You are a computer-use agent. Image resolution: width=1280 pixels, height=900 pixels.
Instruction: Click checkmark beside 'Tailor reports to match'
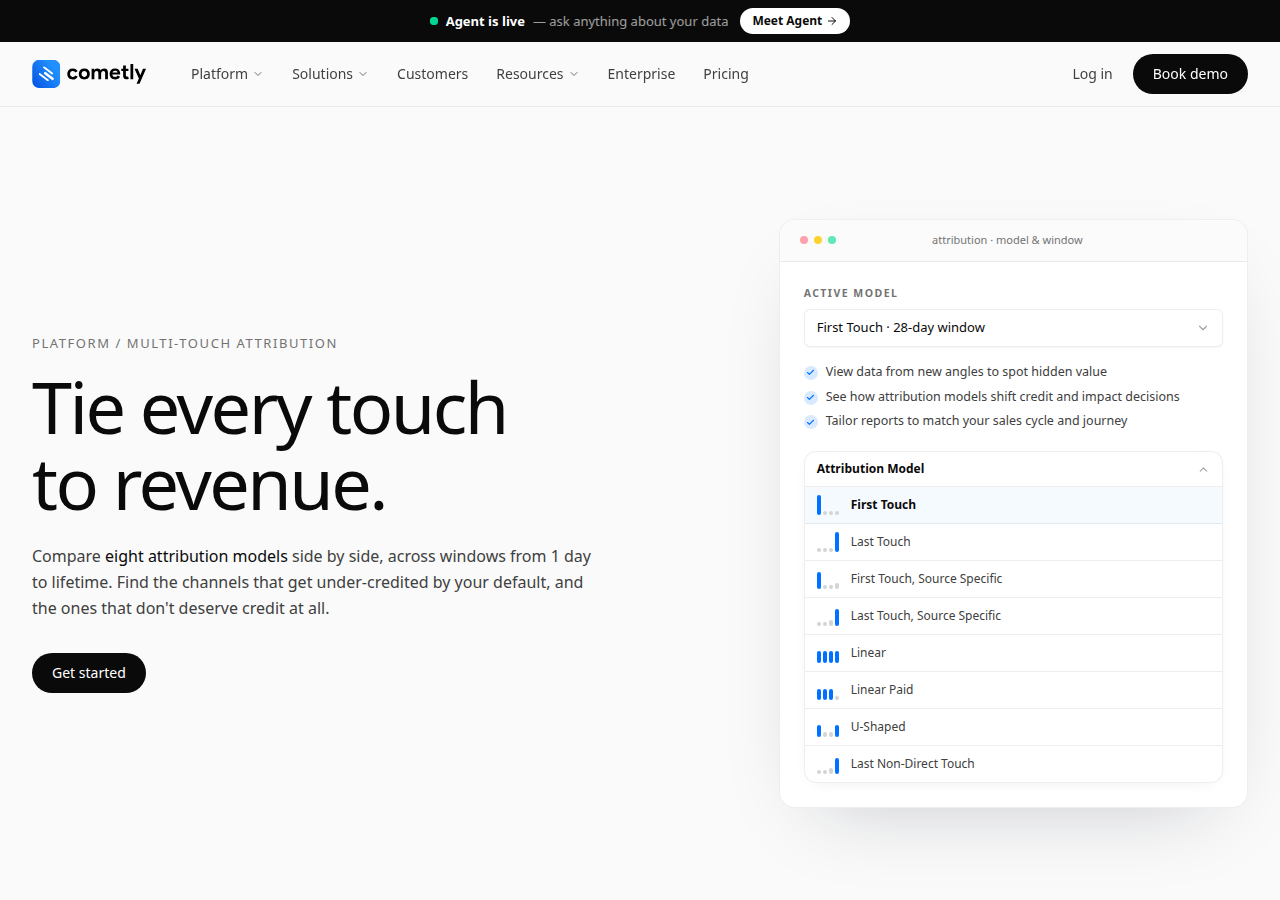tap(811, 421)
